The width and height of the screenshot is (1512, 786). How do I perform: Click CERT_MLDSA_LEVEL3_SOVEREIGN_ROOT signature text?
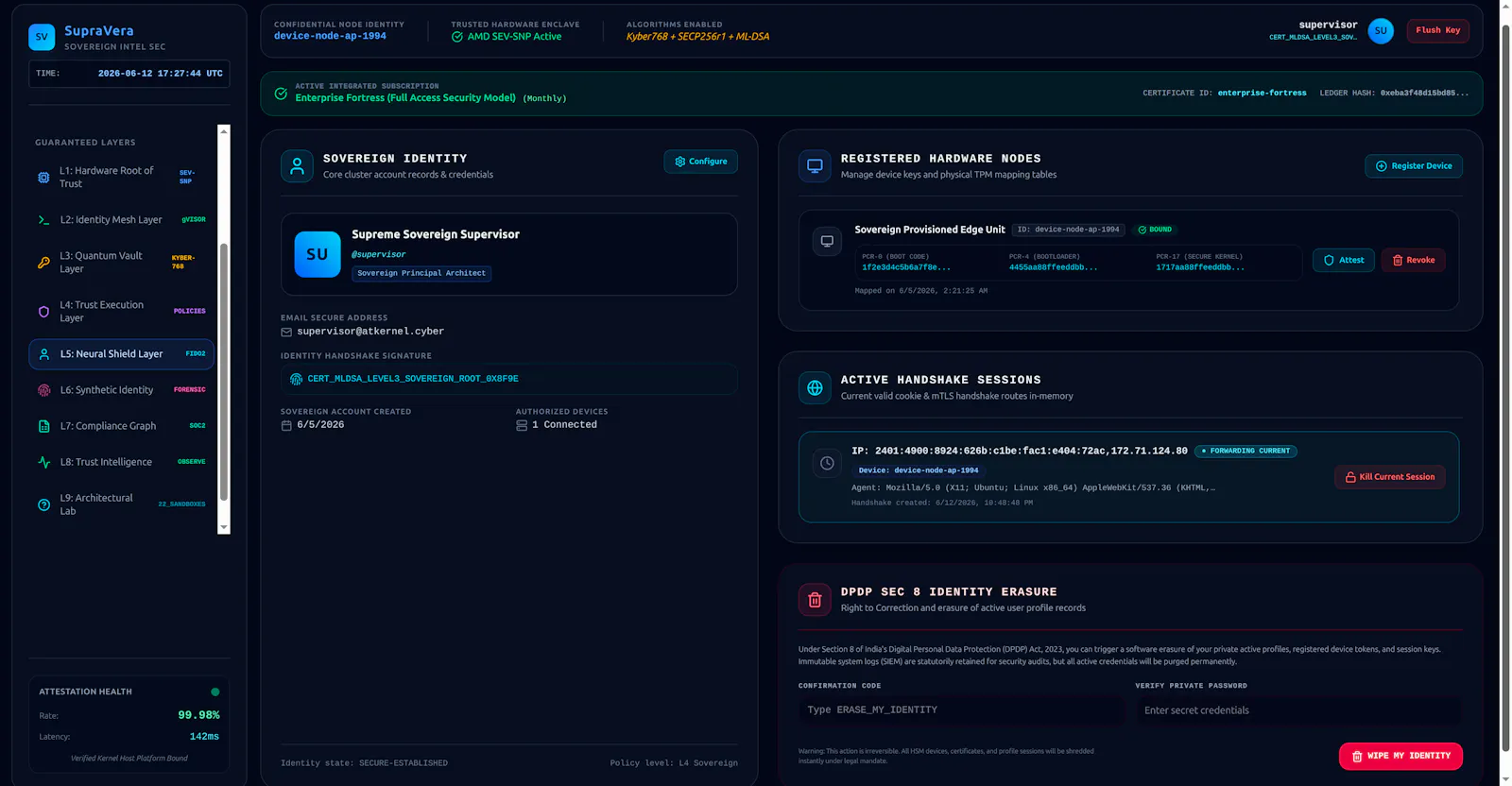click(413, 379)
